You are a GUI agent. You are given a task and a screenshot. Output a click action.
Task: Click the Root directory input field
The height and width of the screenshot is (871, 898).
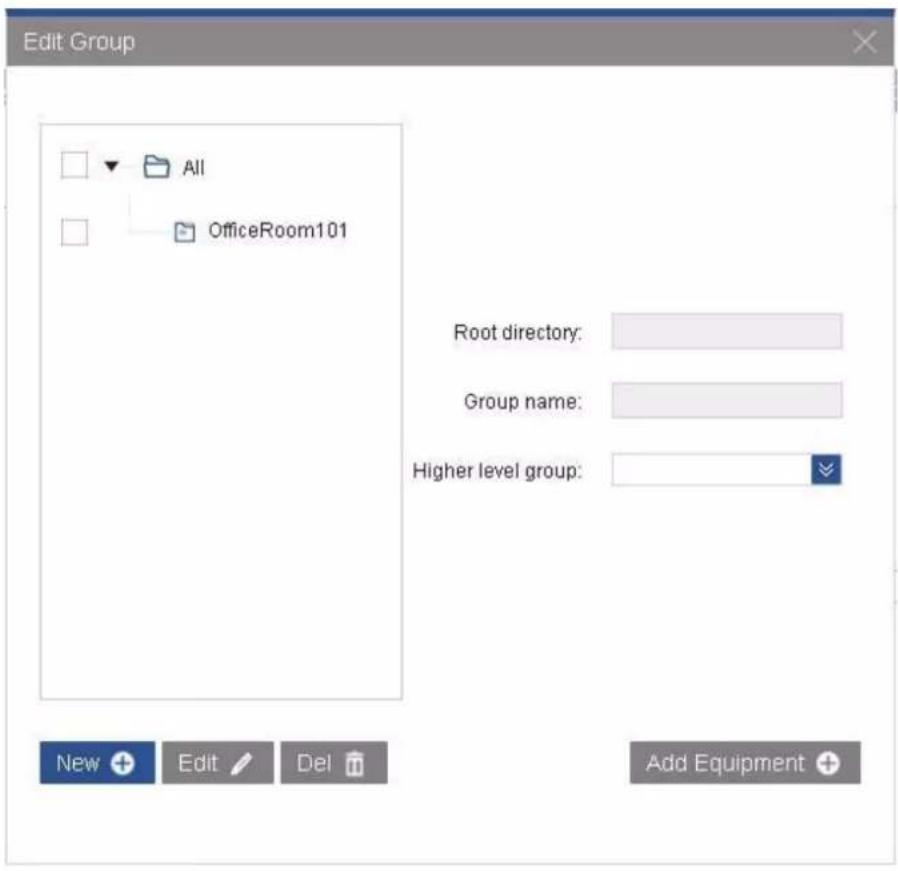coord(727,331)
